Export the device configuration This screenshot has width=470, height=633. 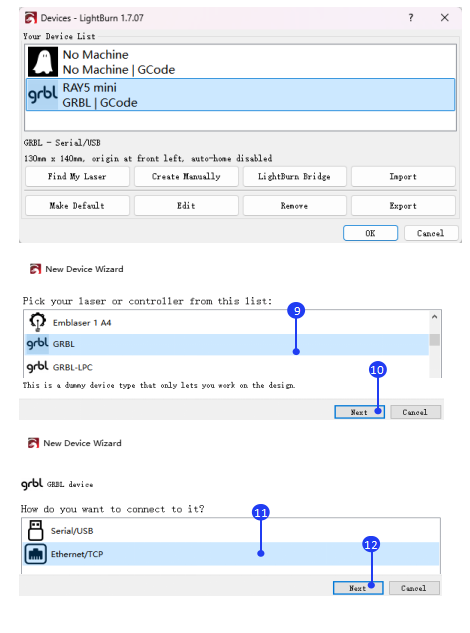click(x=403, y=205)
